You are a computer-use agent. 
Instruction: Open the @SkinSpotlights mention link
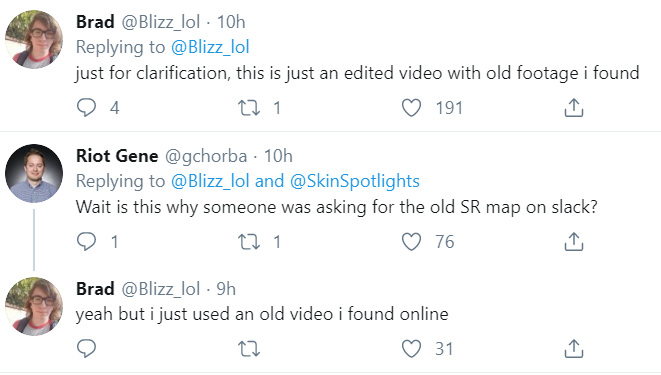(355, 181)
